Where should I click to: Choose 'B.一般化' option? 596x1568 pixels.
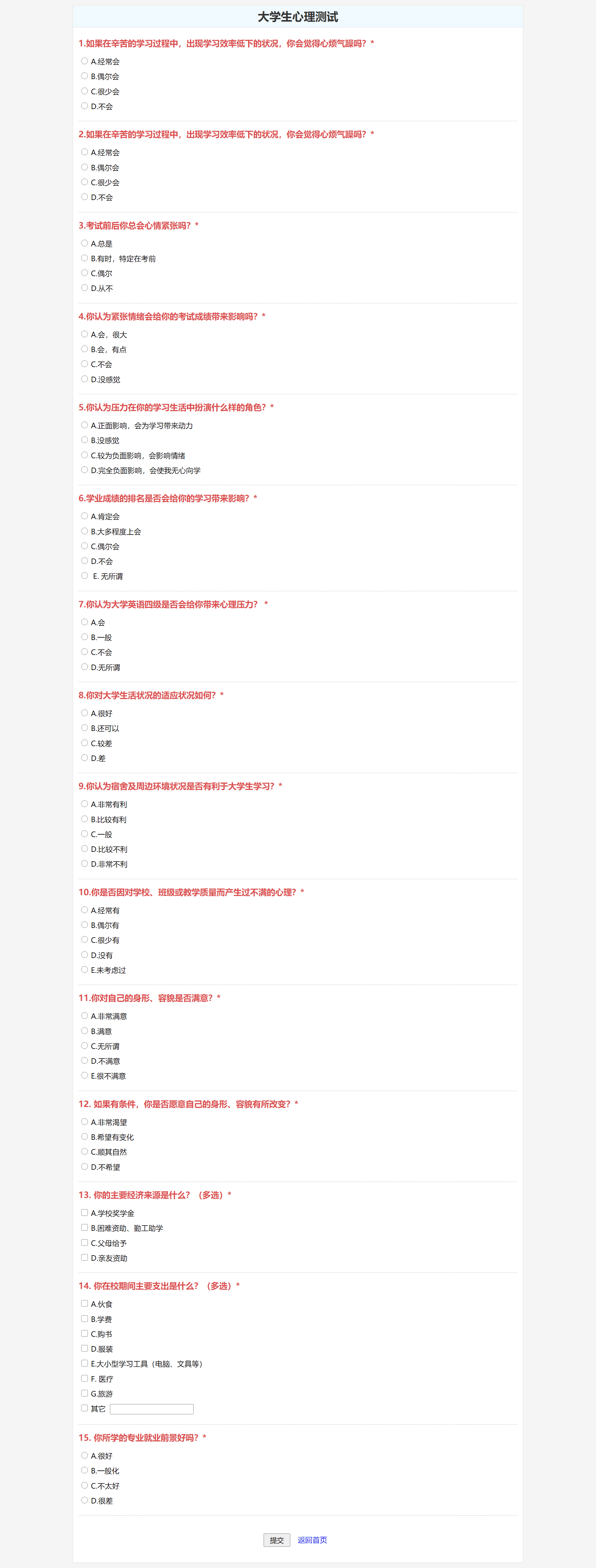click(85, 1470)
